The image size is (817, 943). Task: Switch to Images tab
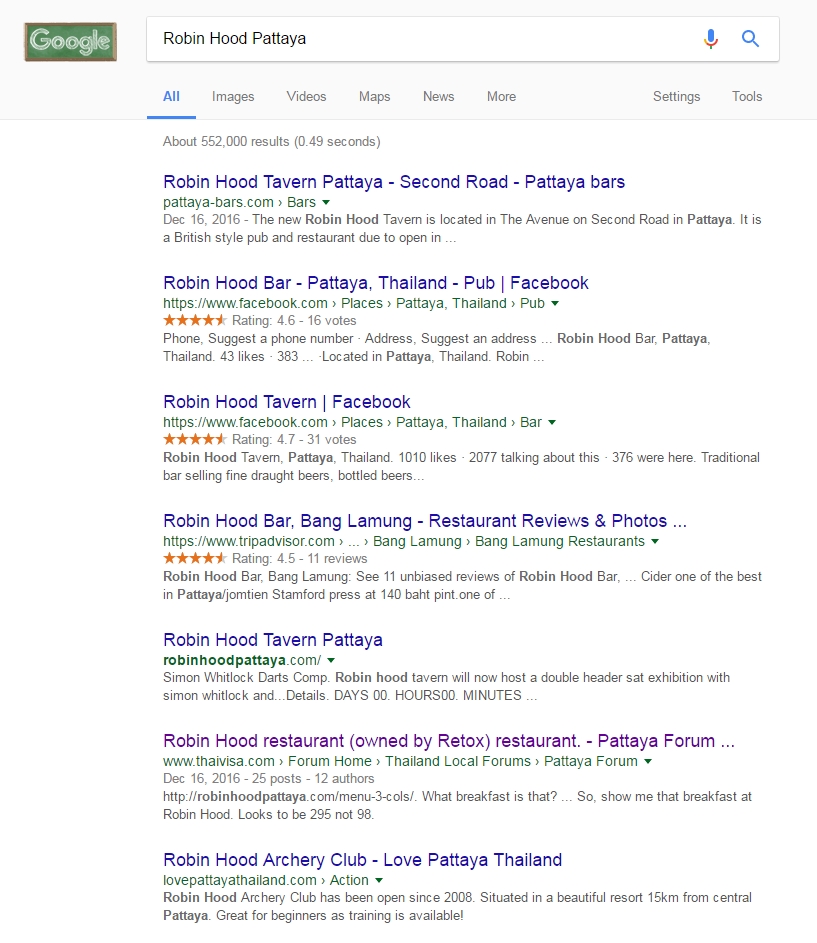(x=233, y=97)
